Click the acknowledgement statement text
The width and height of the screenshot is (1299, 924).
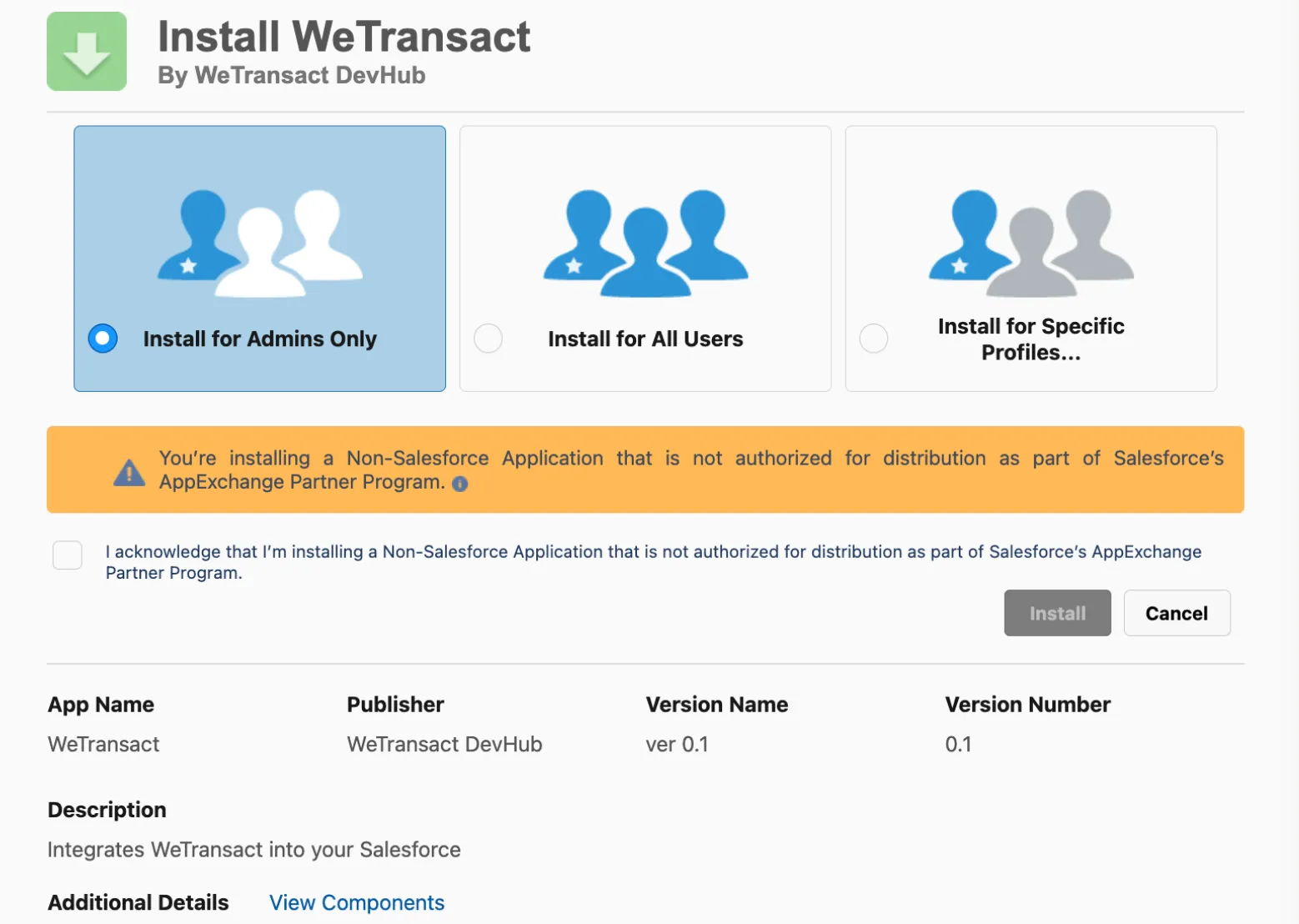654,562
